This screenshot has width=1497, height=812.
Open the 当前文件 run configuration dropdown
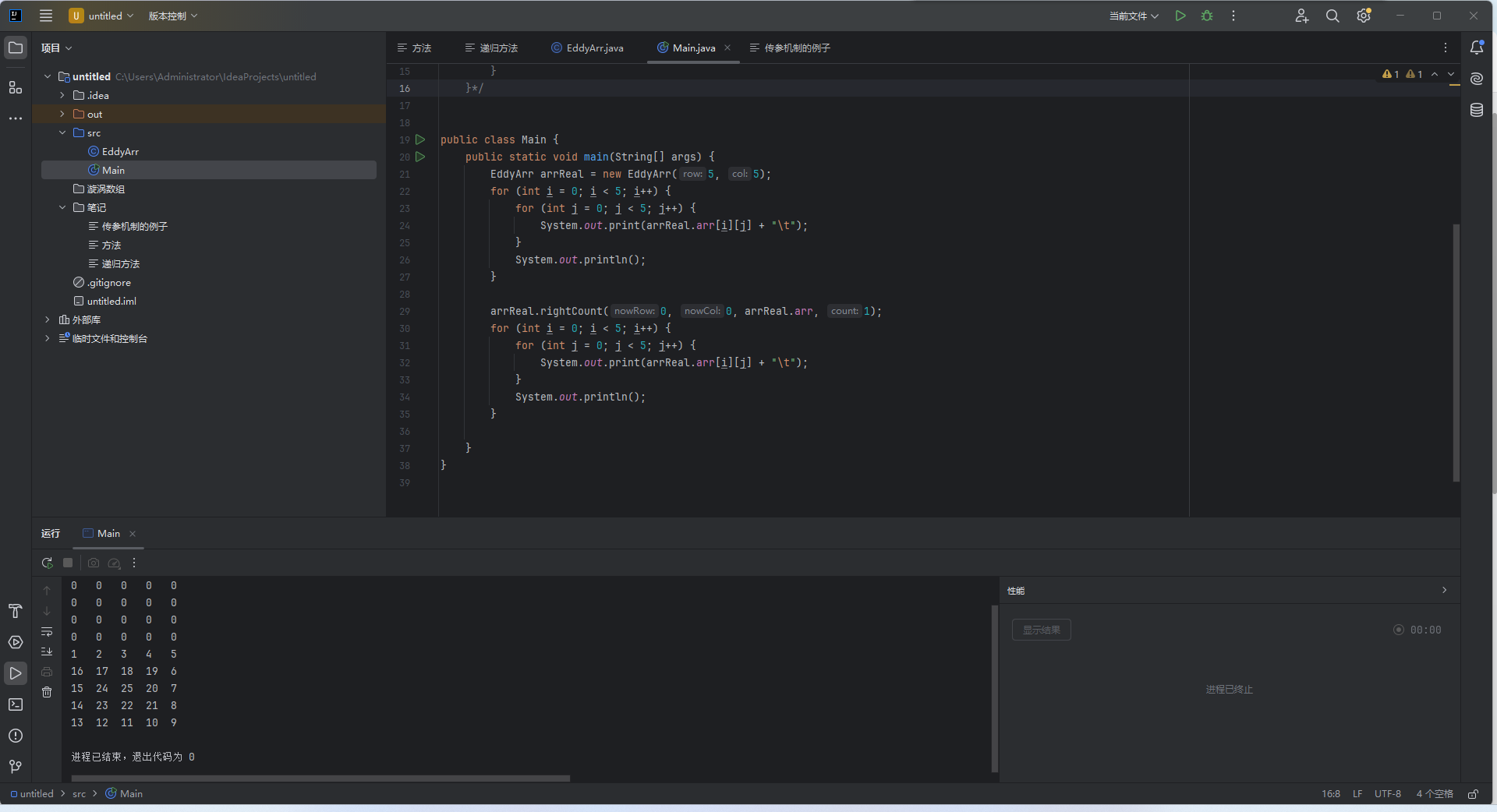coord(1134,16)
